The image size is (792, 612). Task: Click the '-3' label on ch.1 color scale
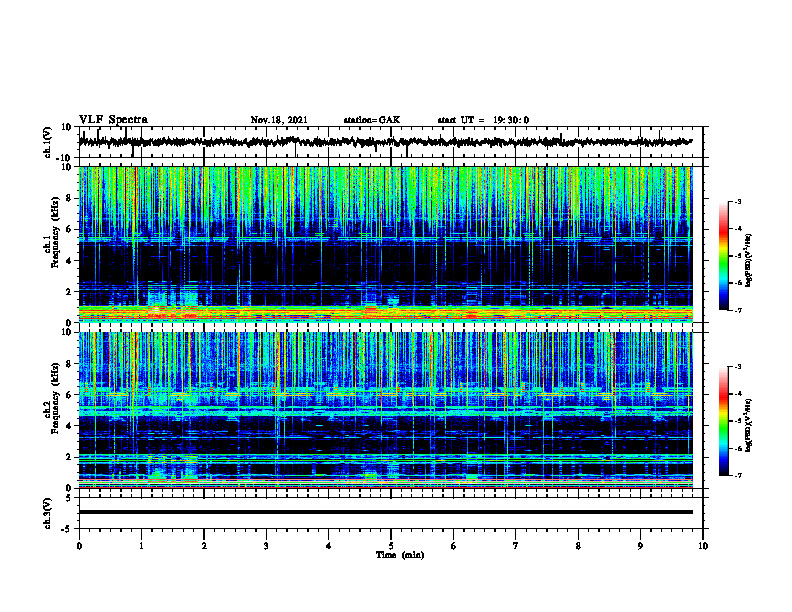737,201
